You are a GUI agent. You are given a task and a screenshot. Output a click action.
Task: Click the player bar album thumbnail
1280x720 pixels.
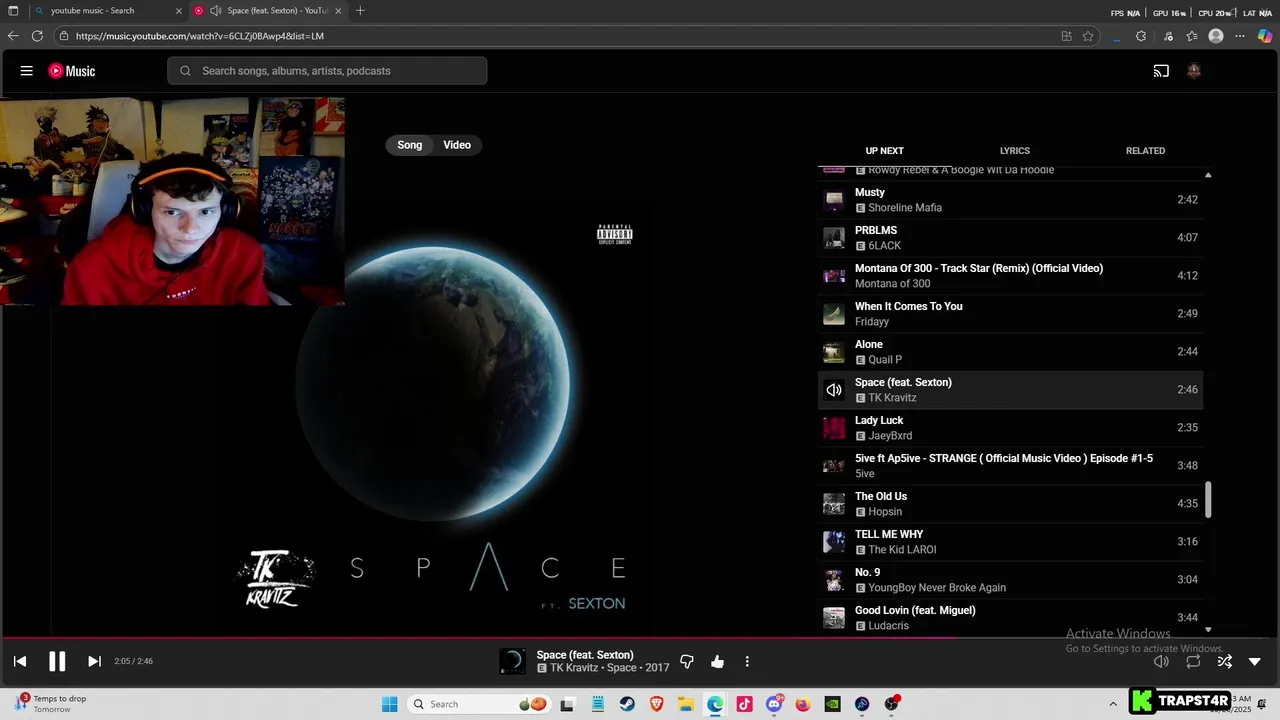(x=512, y=661)
